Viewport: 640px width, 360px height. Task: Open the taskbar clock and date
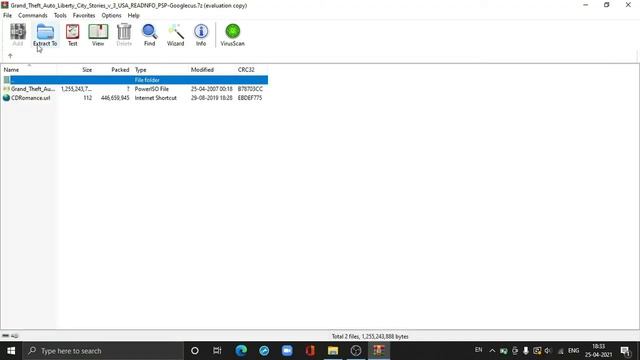598,351
